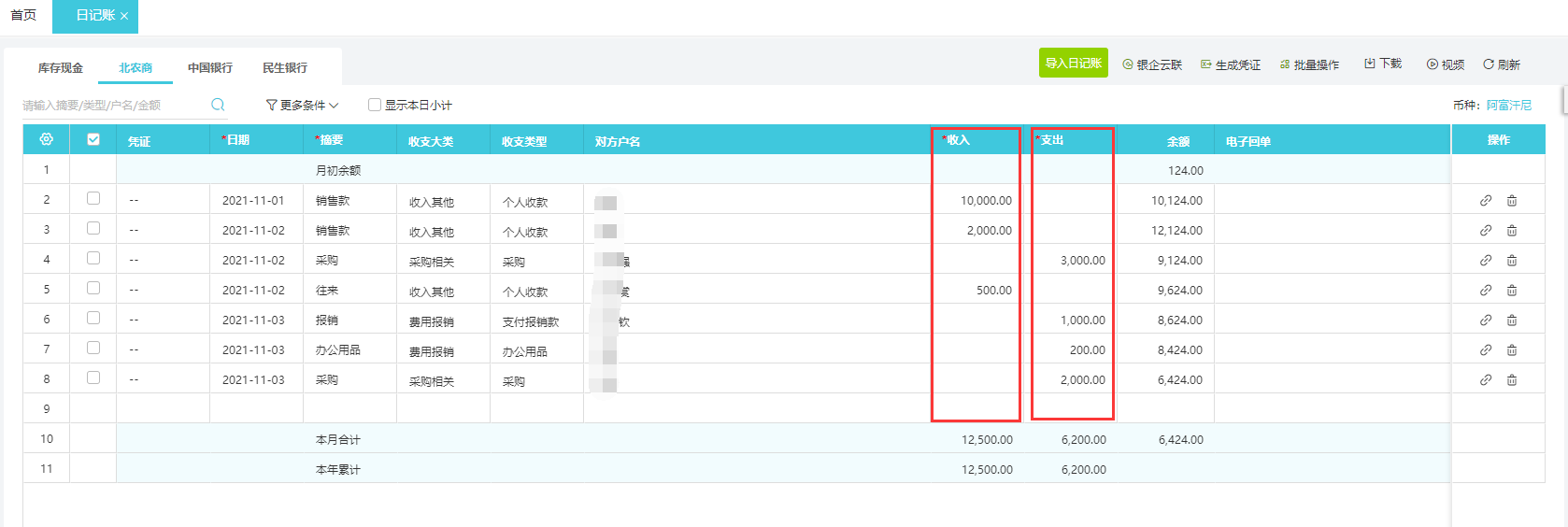Switch to 中国银行 account tab

(x=210, y=67)
